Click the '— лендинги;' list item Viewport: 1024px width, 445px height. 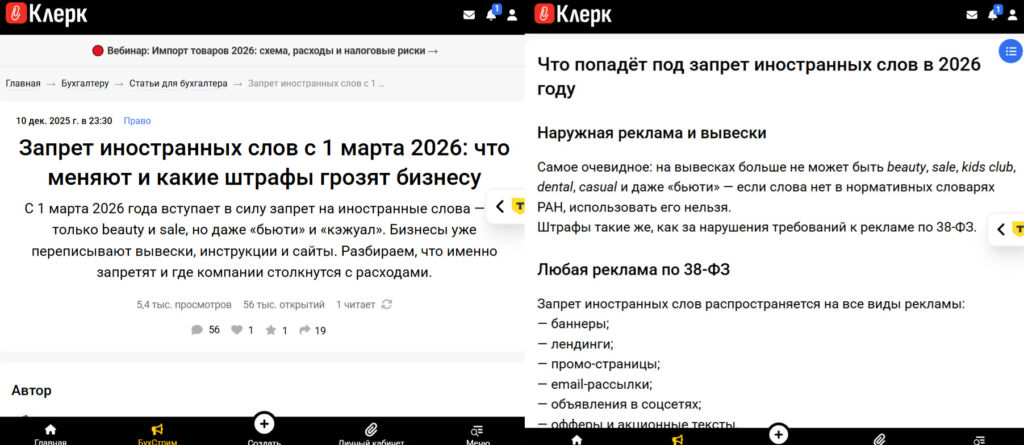pos(575,344)
